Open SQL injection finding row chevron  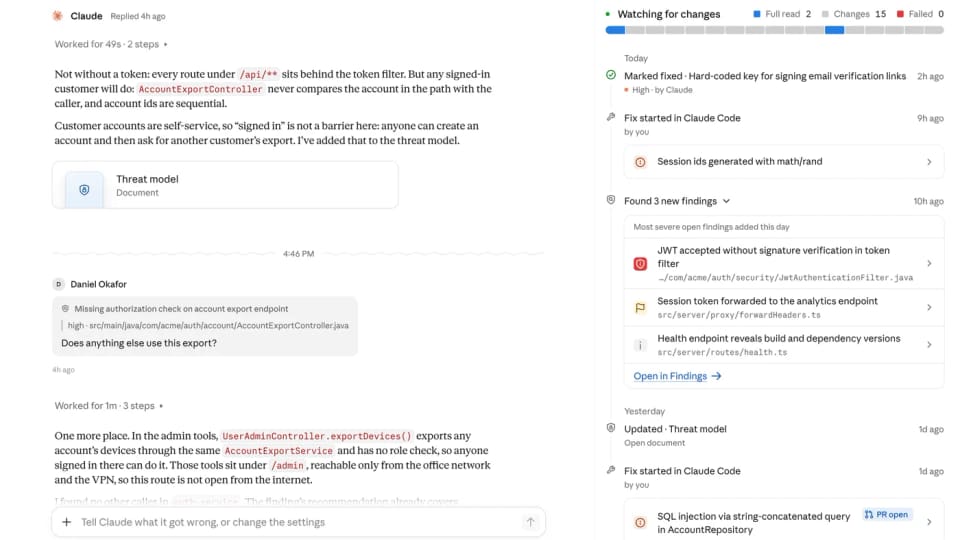pyautogui.click(x=929, y=522)
